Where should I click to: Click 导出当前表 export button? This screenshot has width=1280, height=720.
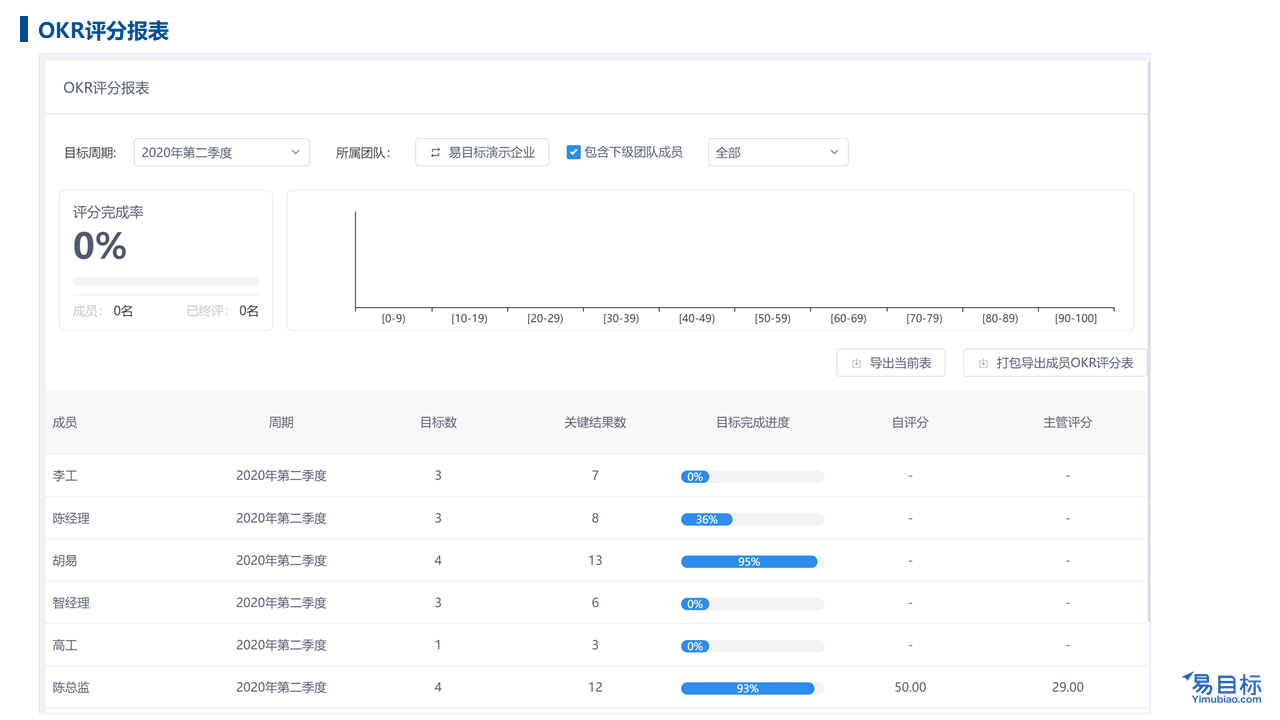pos(891,363)
